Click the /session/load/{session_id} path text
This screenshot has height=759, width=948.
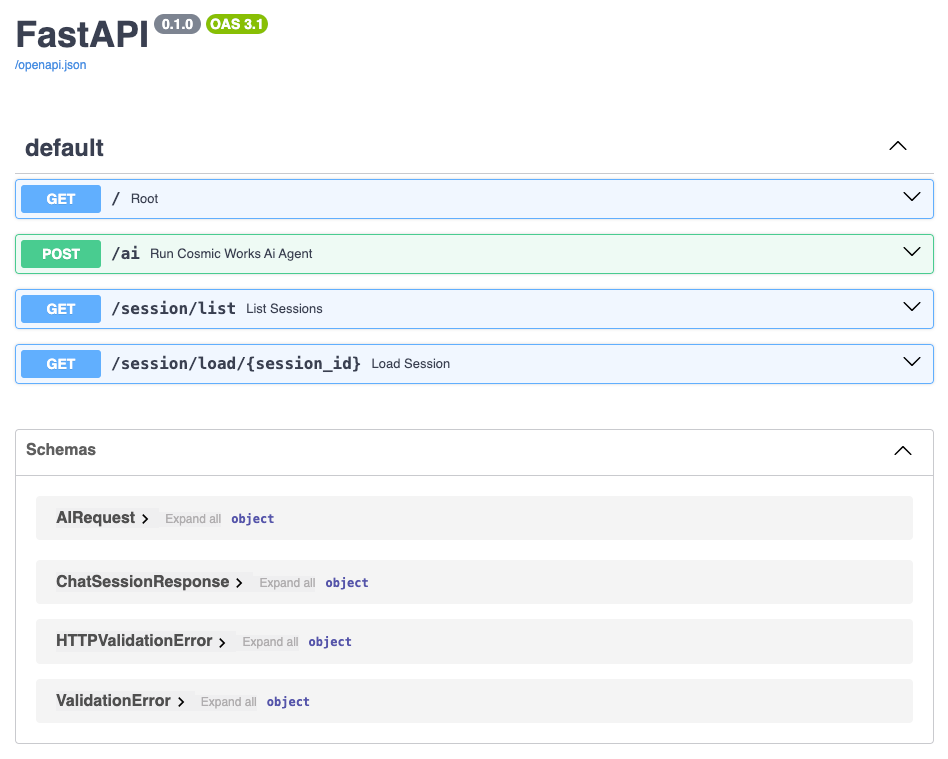pos(236,363)
